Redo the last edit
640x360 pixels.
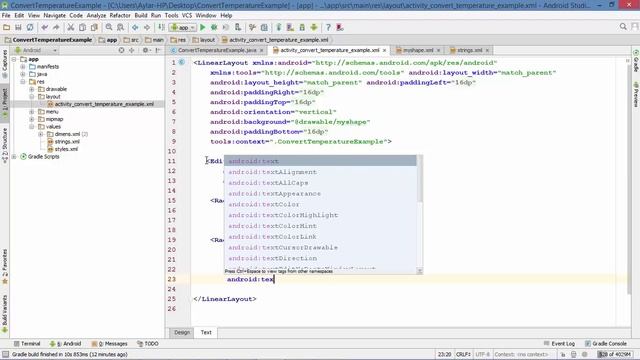pyautogui.click(x=56, y=27)
